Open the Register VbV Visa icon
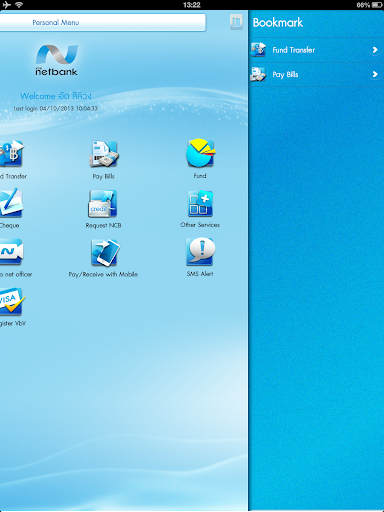384x512 pixels. pyautogui.click(x=12, y=302)
